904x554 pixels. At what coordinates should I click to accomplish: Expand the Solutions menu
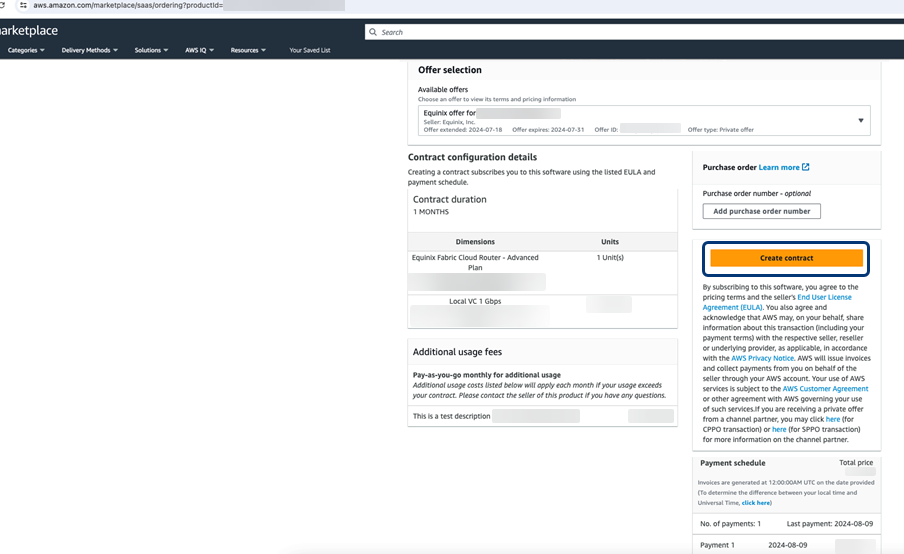[x=151, y=50]
